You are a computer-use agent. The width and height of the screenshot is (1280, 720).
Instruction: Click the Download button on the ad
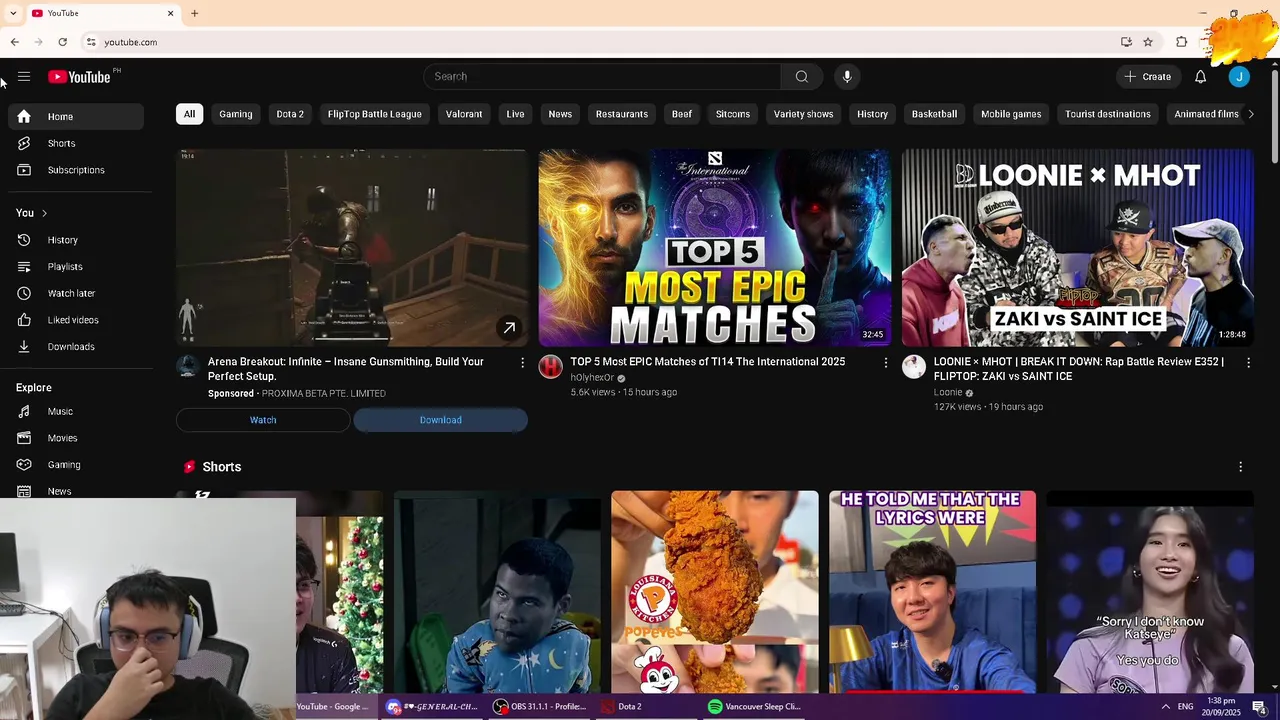tap(440, 420)
